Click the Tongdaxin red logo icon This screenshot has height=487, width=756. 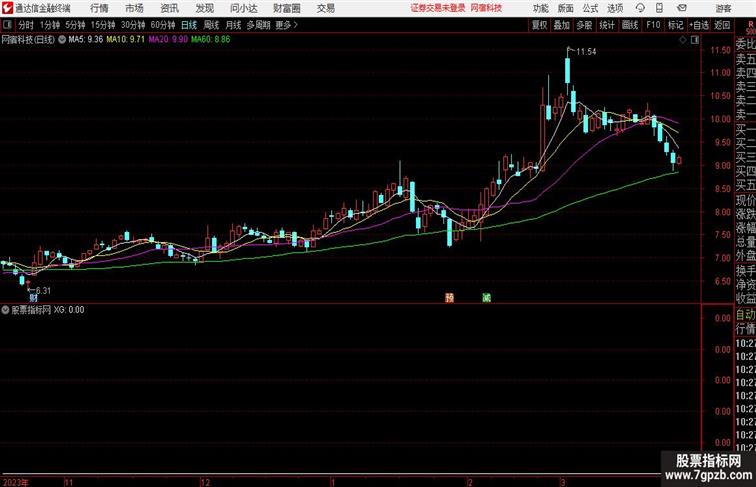pos(7,8)
